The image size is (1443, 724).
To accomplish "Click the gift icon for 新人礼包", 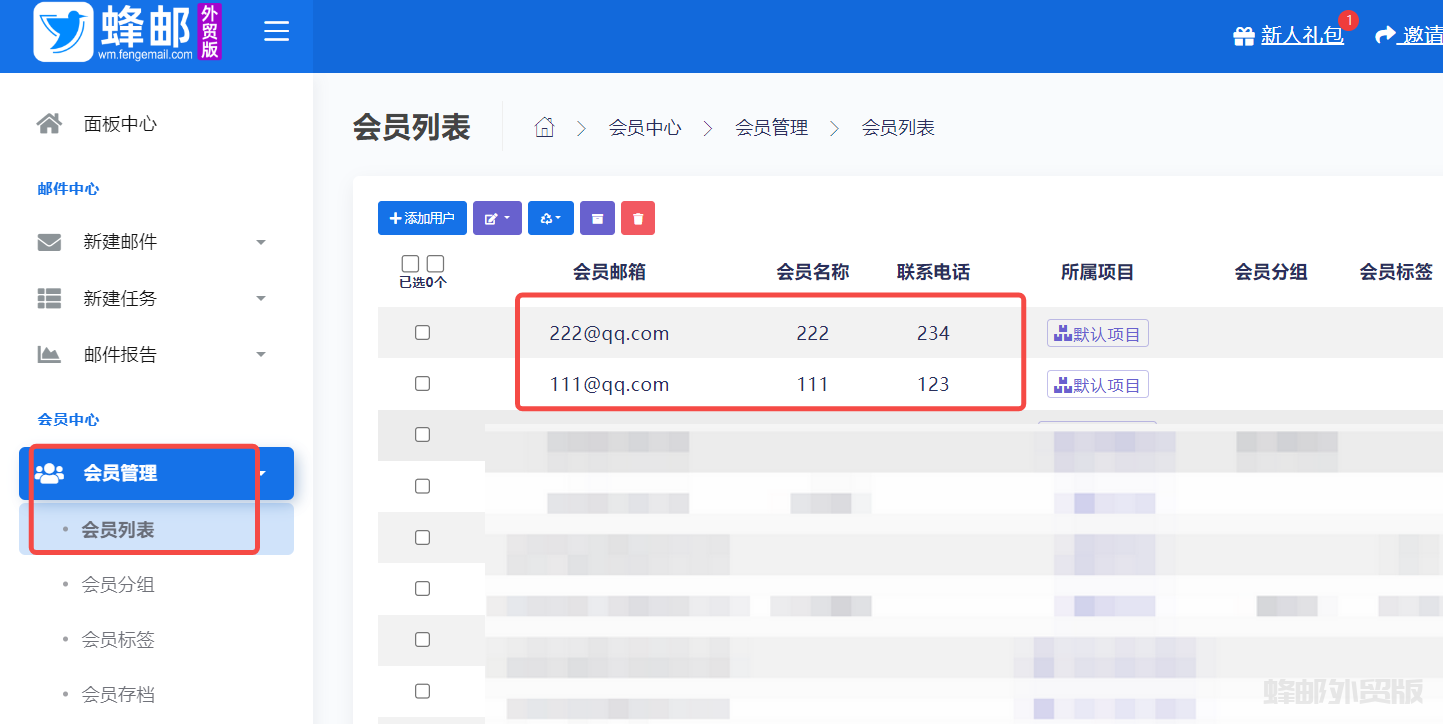I will 1243,36.
